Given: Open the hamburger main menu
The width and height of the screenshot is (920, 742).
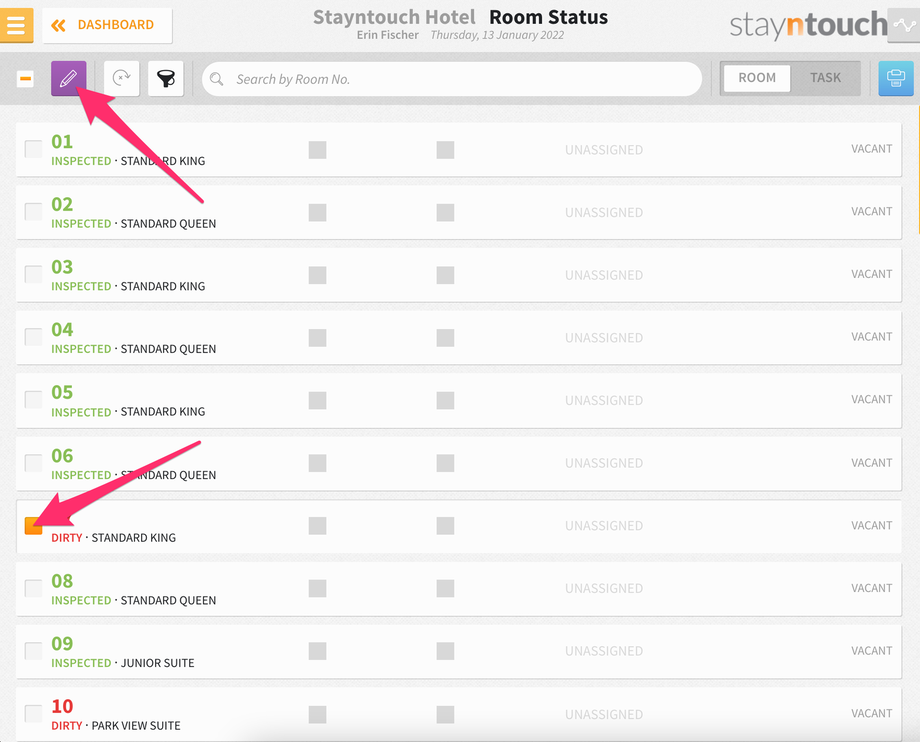Looking at the screenshot, I should [16, 25].
